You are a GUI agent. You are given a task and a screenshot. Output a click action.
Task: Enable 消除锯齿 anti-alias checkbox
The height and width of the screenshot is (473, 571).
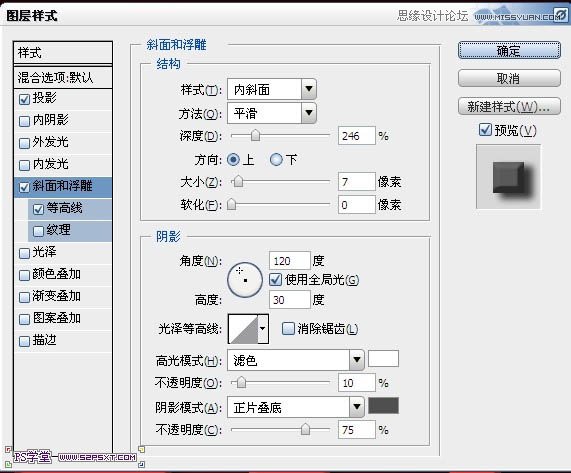point(288,329)
